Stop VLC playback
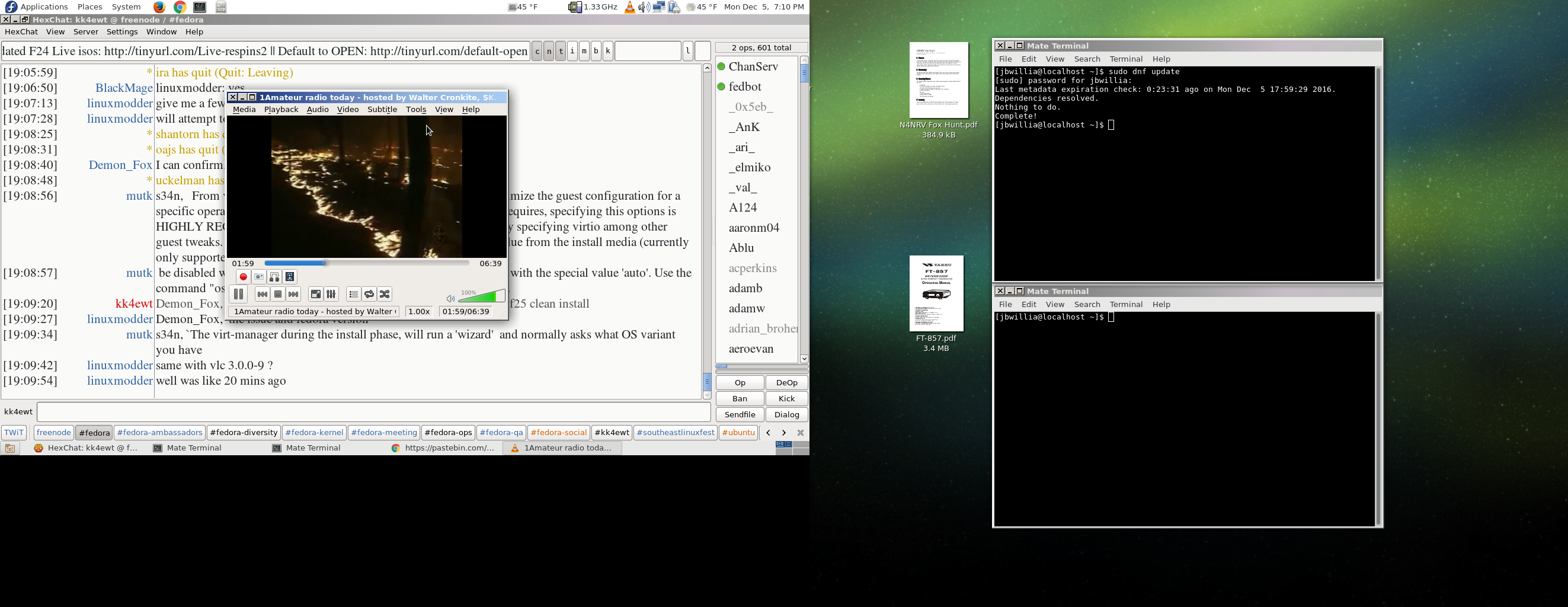 tap(278, 295)
